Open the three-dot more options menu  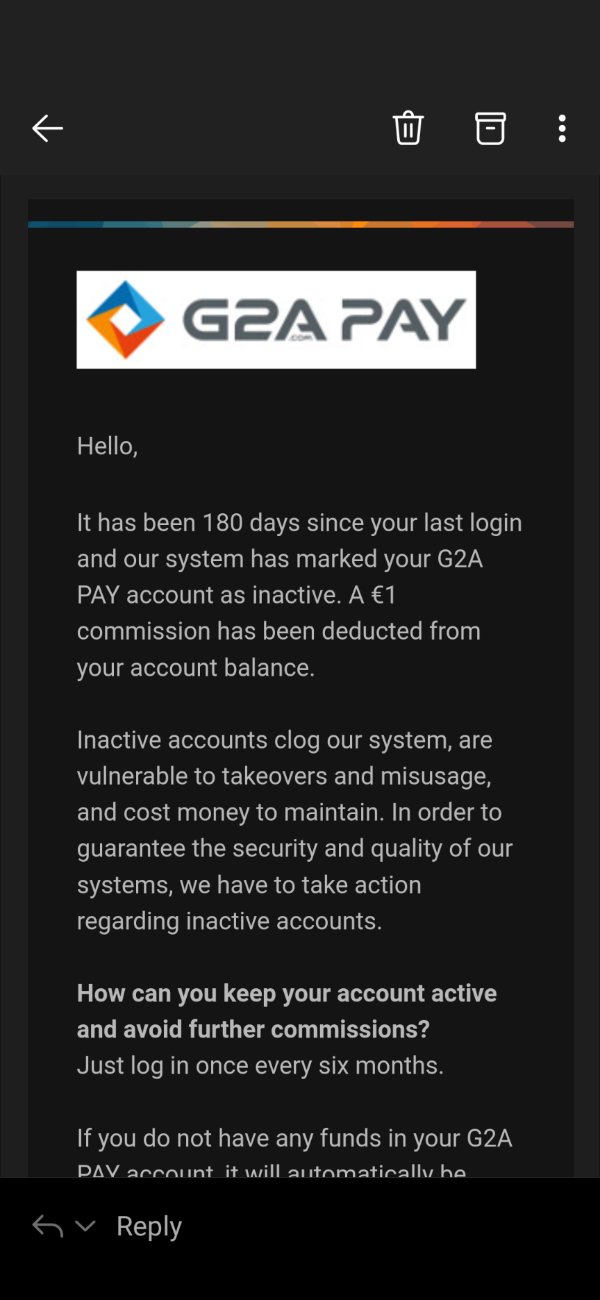[562, 128]
